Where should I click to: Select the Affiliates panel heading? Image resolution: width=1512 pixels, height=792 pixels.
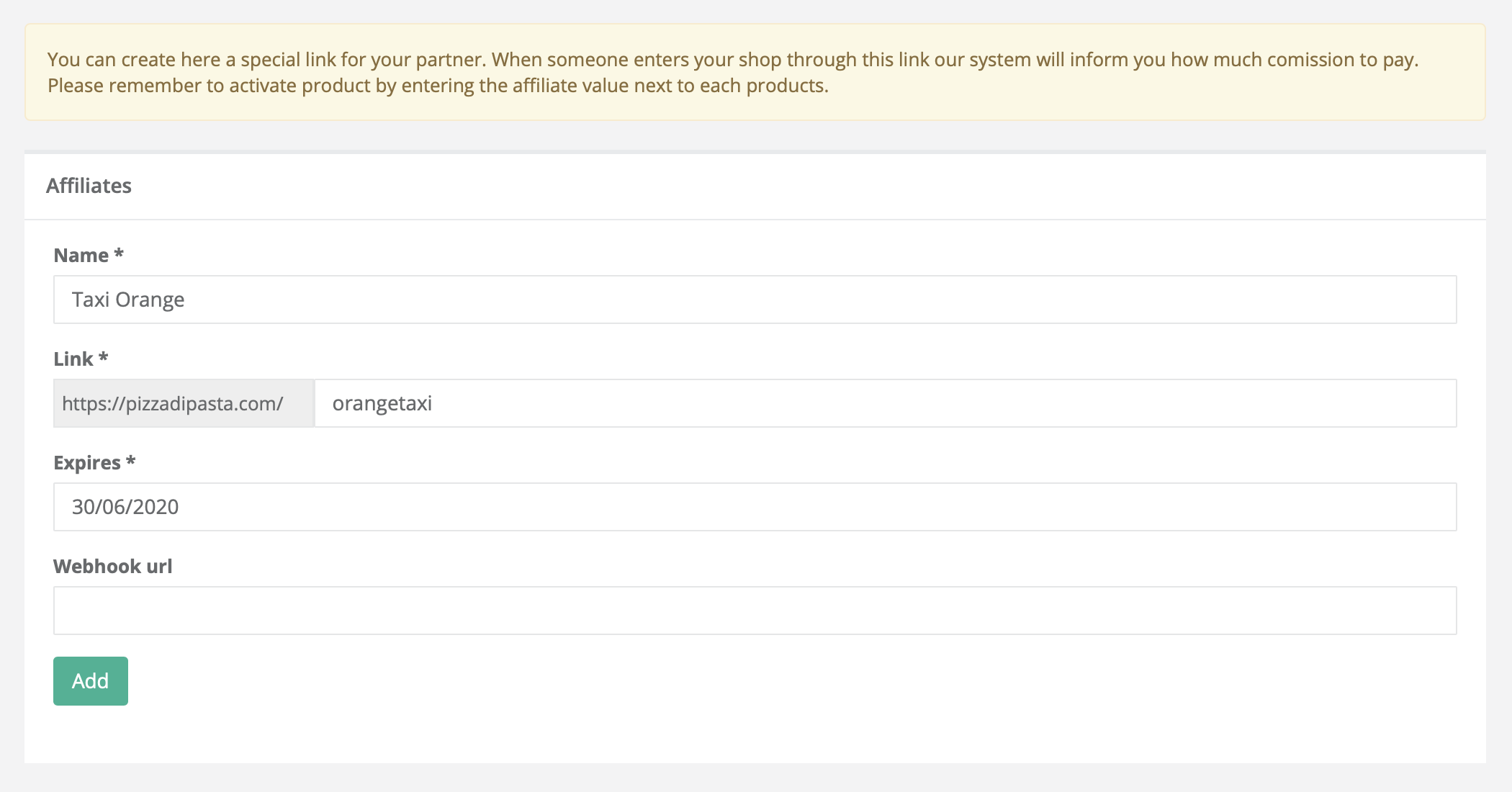(x=89, y=186)
